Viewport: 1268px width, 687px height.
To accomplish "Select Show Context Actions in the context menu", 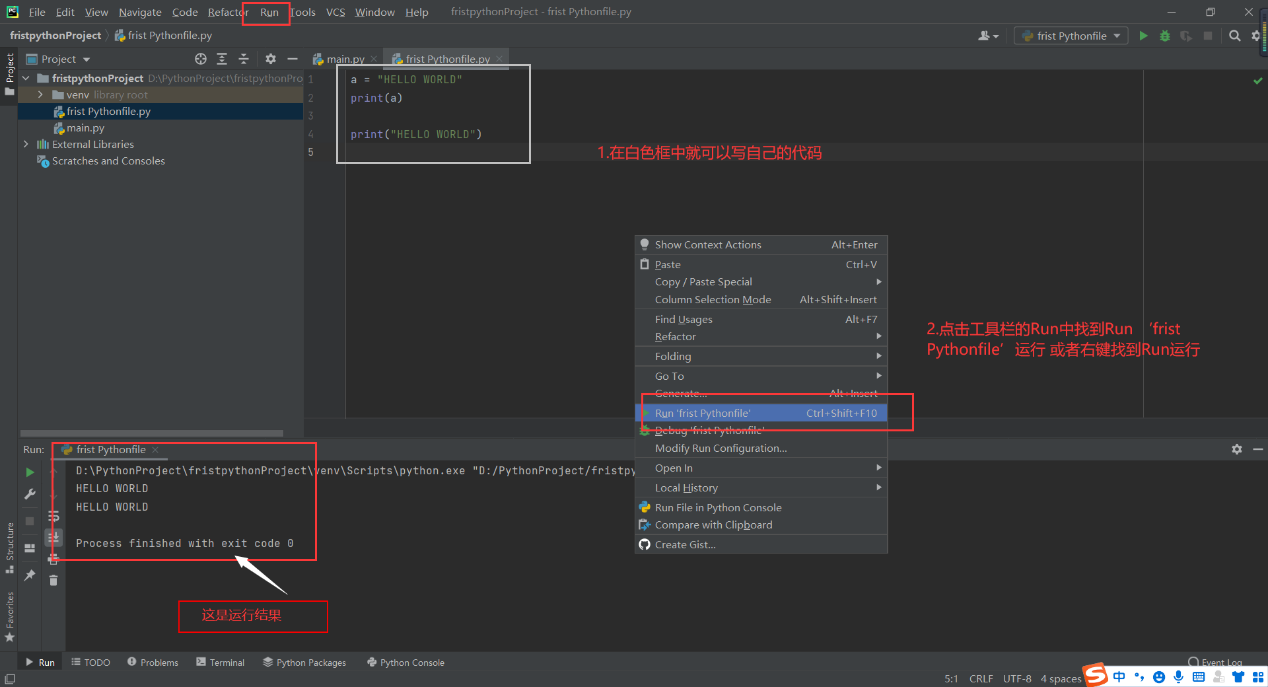I will click(761, 245).
